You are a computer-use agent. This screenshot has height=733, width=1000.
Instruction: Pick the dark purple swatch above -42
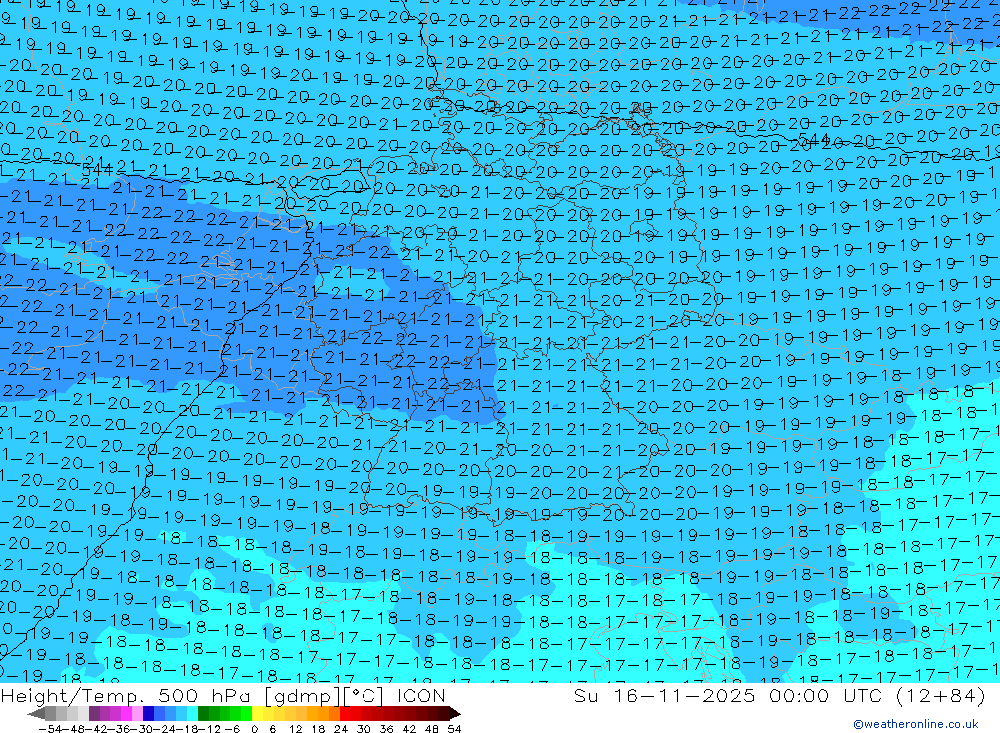point(94,713)
